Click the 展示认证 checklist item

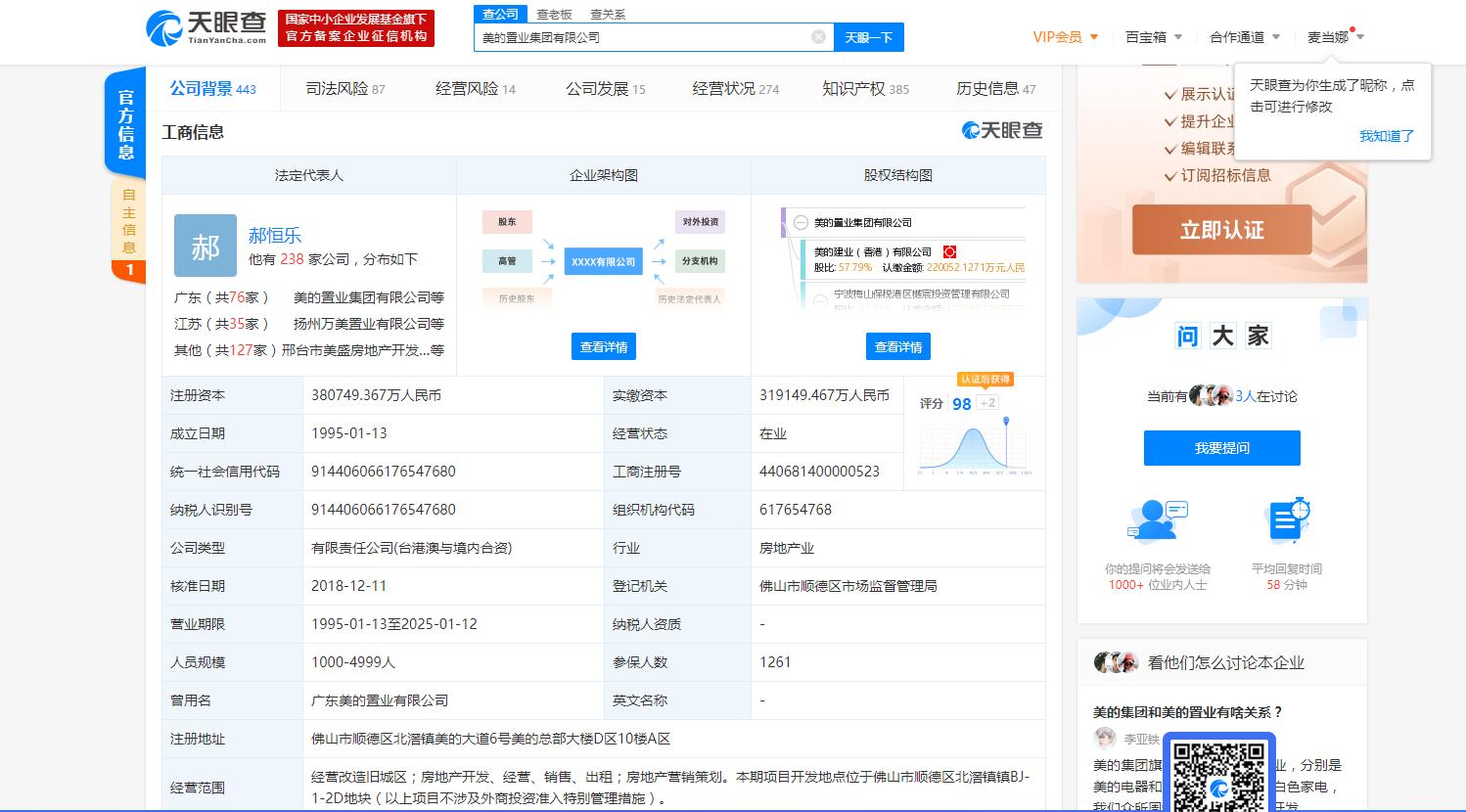(1200, 94)
